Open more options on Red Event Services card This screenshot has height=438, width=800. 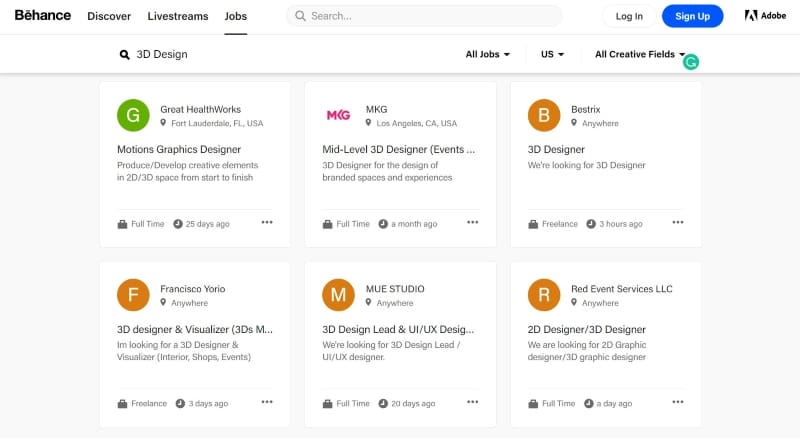click(678, 402)
